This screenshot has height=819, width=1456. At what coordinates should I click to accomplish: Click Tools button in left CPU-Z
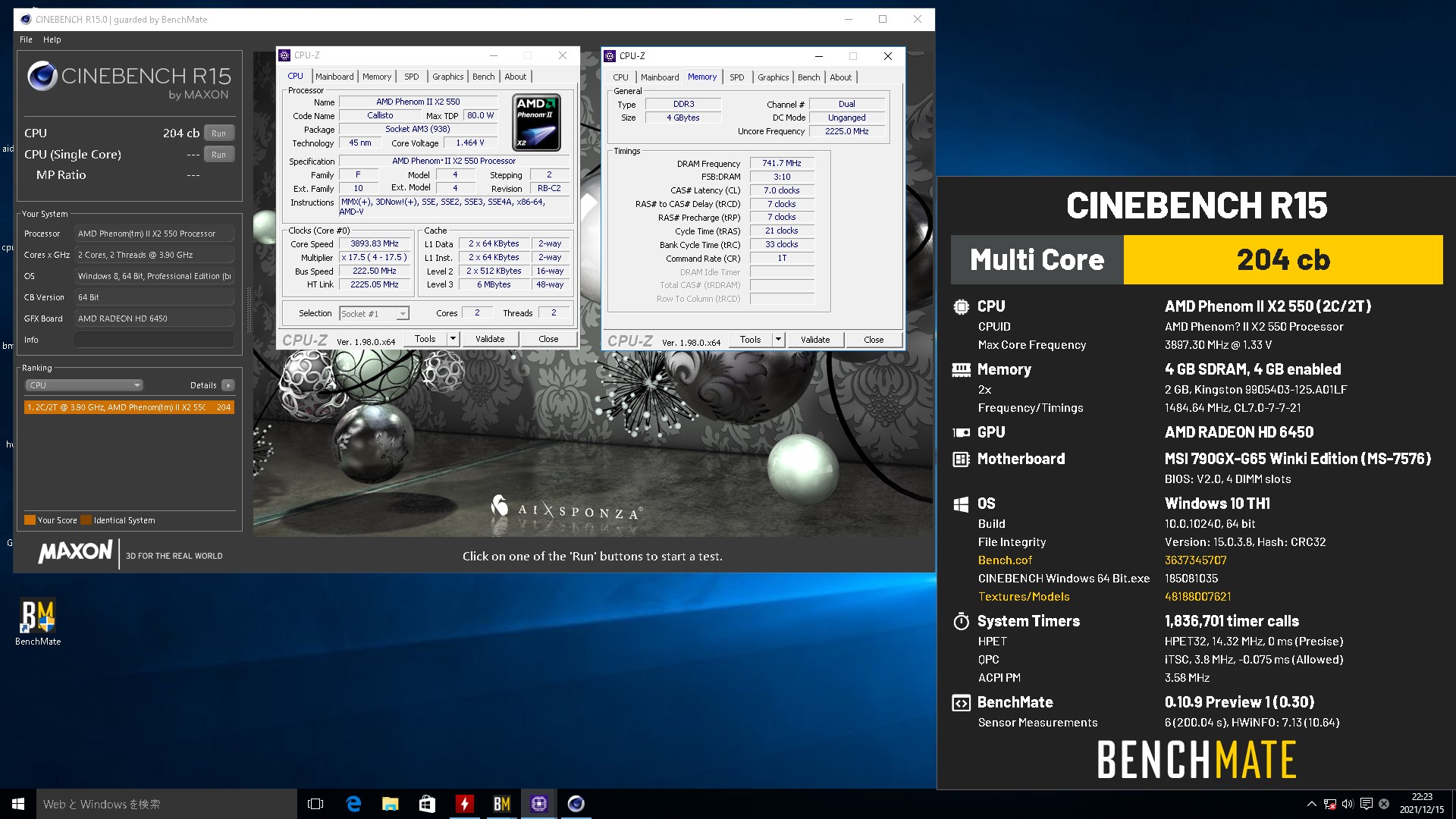click(425, 339)
